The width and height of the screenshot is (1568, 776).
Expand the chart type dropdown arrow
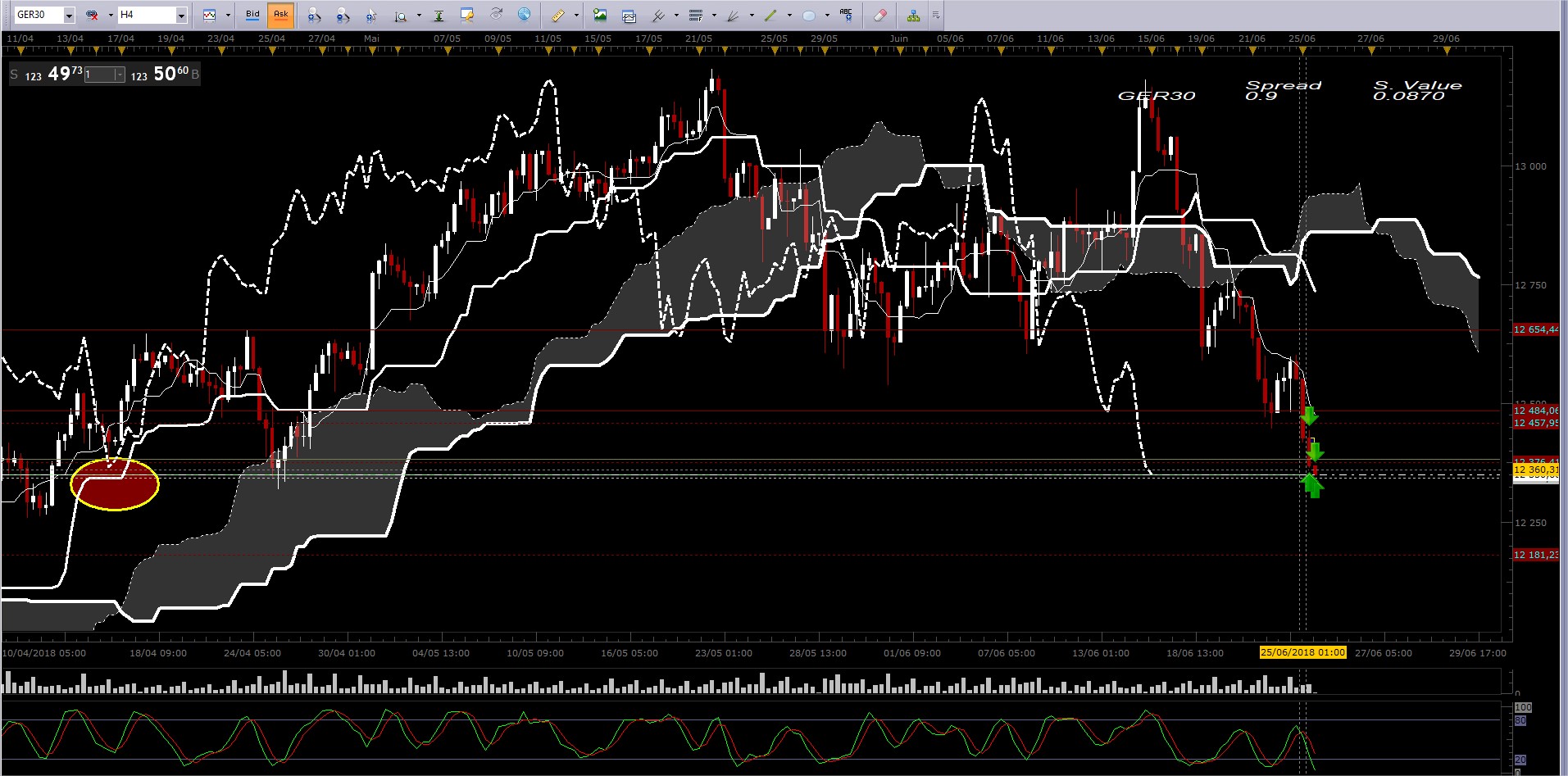pyautogui.click(x=227, y=15)
